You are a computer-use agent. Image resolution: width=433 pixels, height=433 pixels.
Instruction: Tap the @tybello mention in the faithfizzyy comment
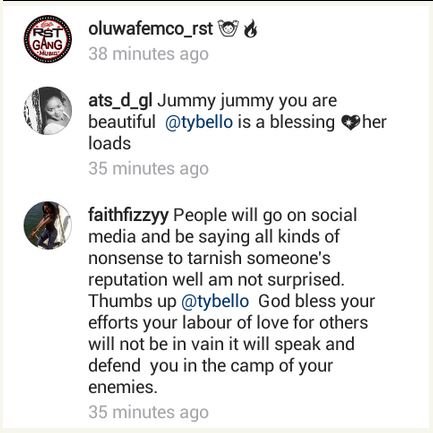pos(215,301)
